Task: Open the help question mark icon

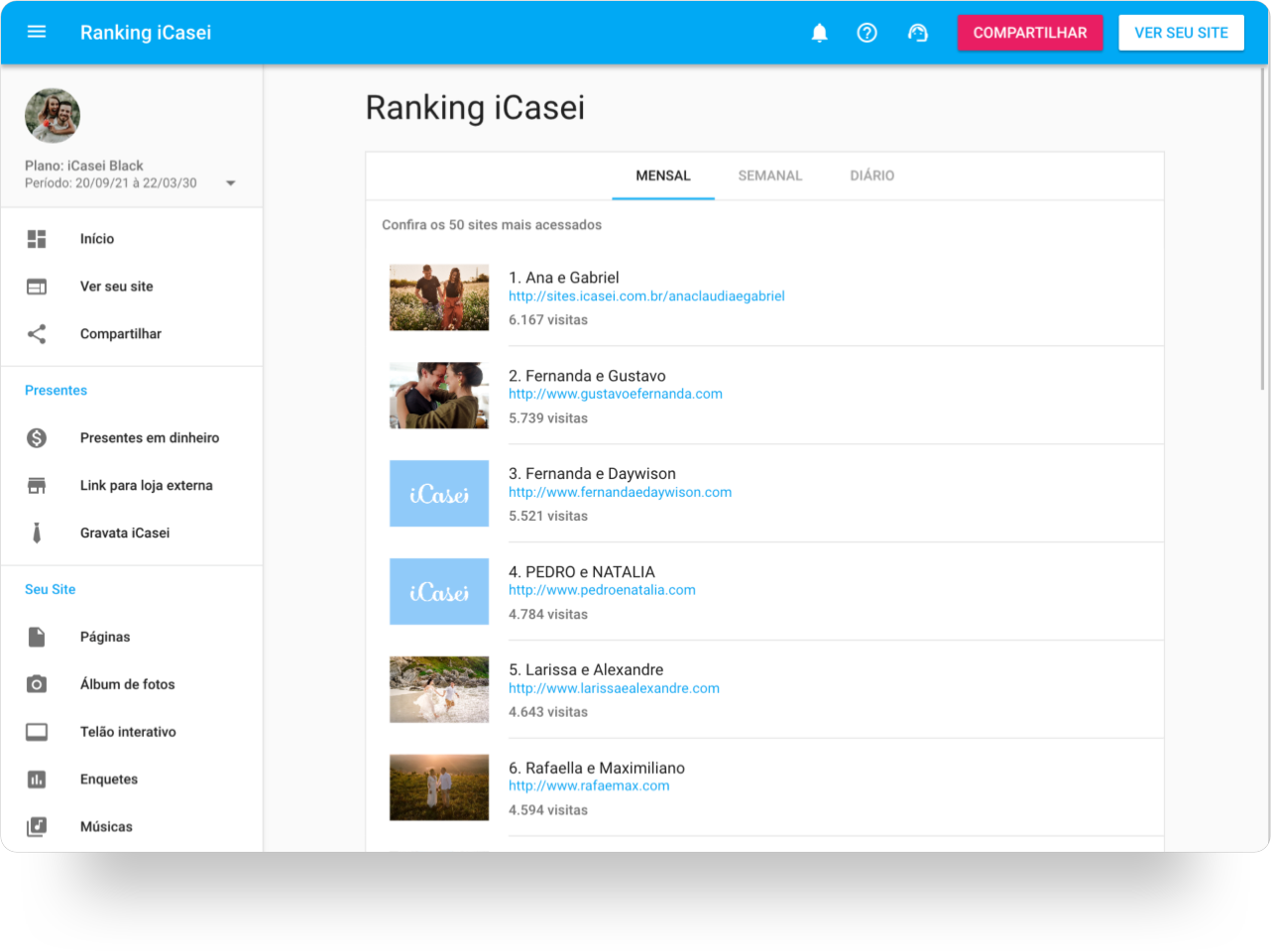Action: [x=867, y=33]
